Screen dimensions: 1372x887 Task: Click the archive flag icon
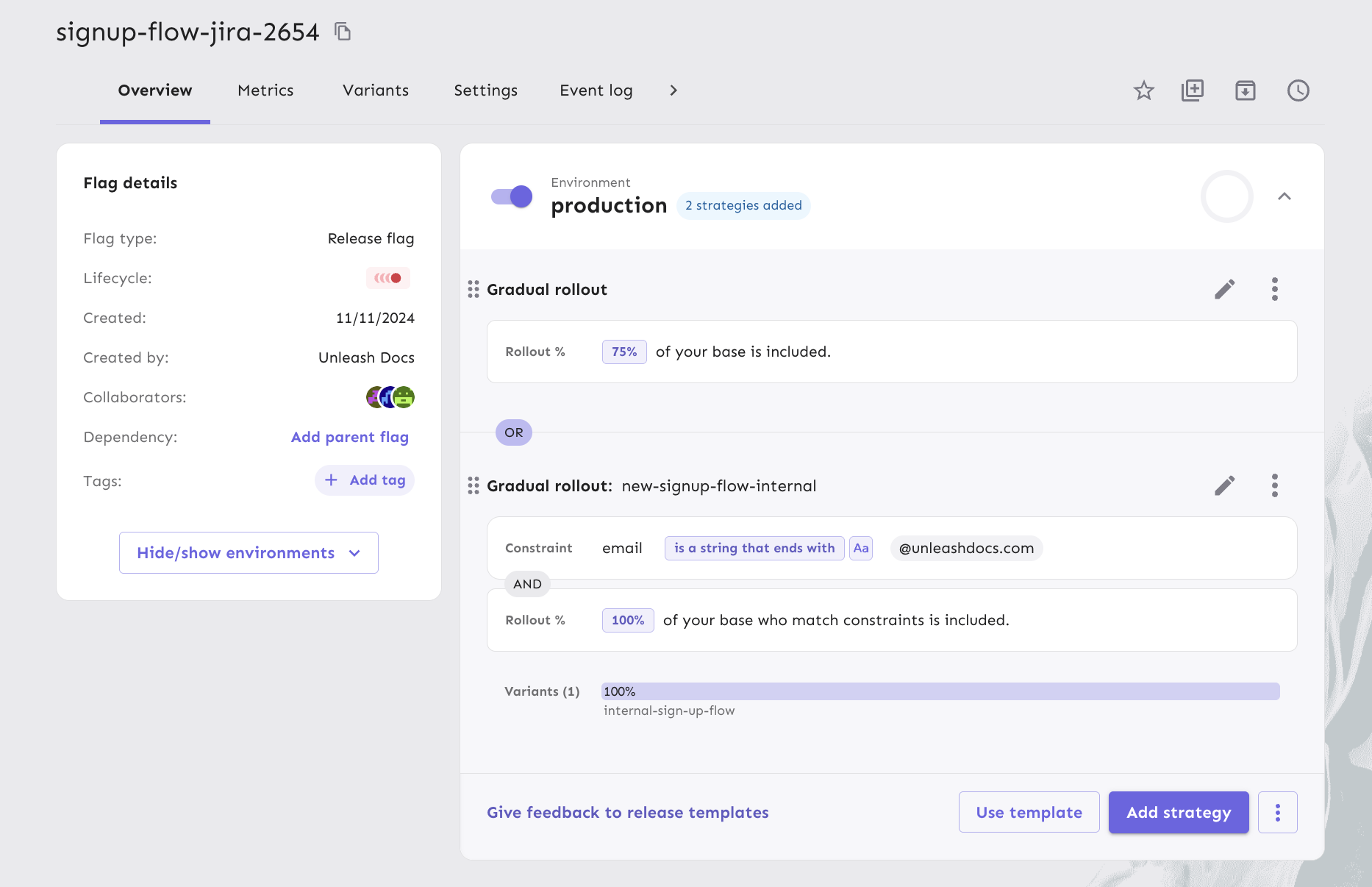pyautogui.click(x=1245, y=90)
